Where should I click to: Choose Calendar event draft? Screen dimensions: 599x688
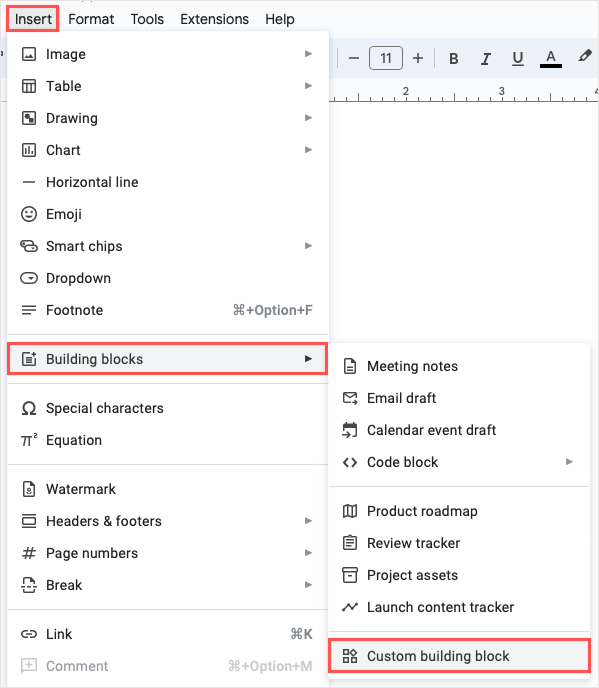(x=459, y=430)
